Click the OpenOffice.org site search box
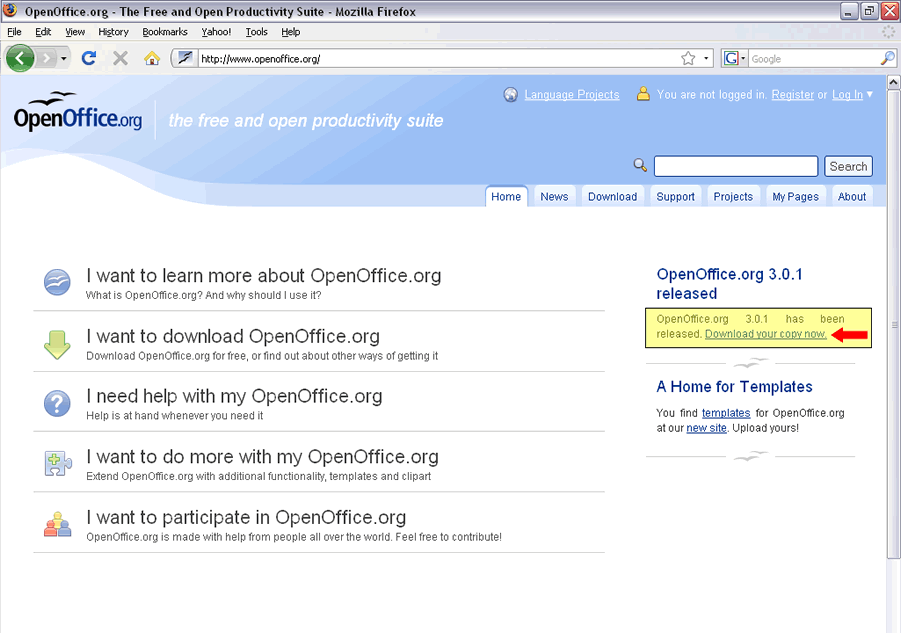This screenshot has height=633, width=901. pos(736,166)
